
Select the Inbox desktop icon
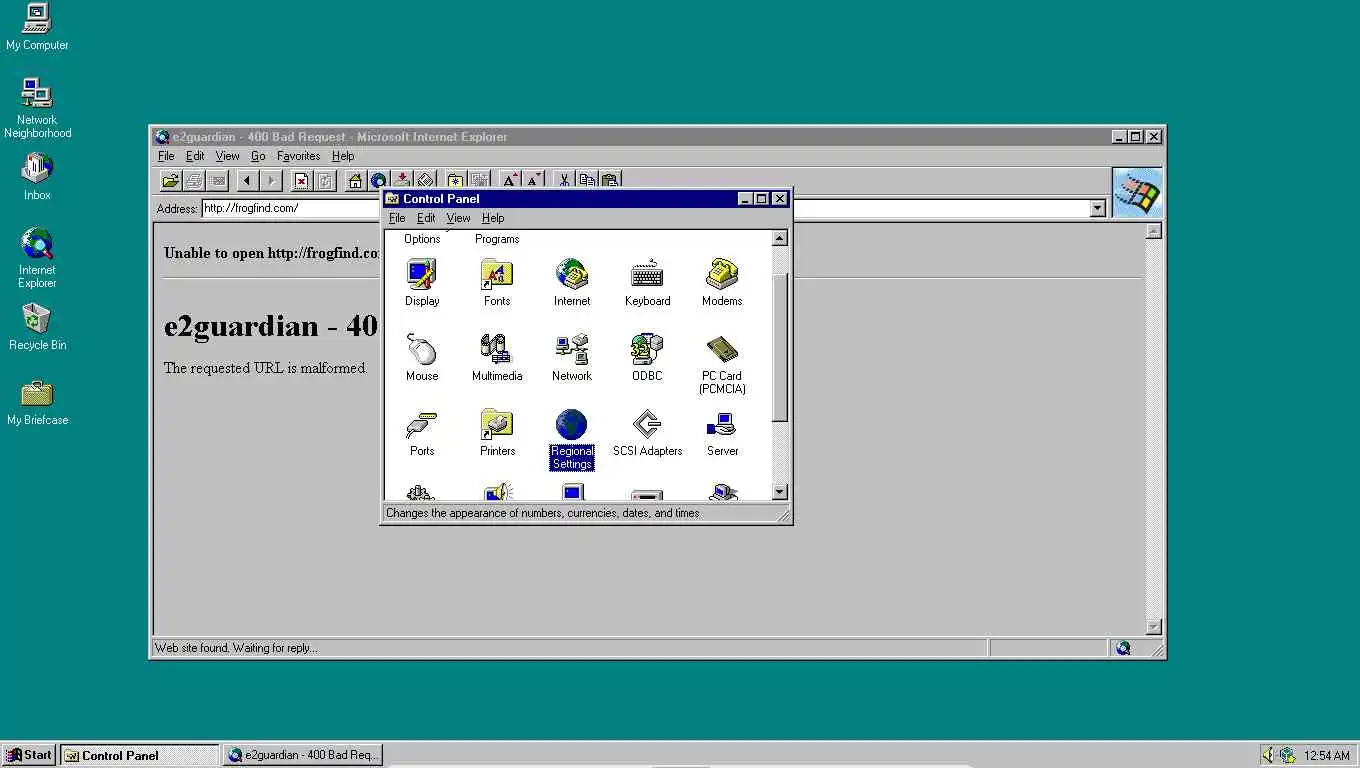(37, 176)
